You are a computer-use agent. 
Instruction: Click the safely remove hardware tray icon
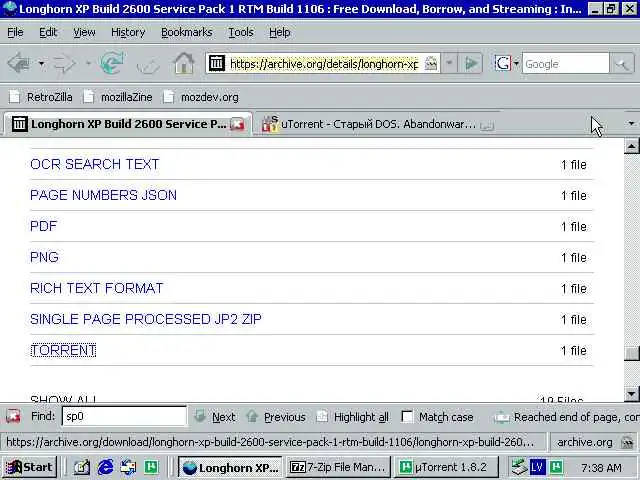pyautogui.click(x=519, y=467)
